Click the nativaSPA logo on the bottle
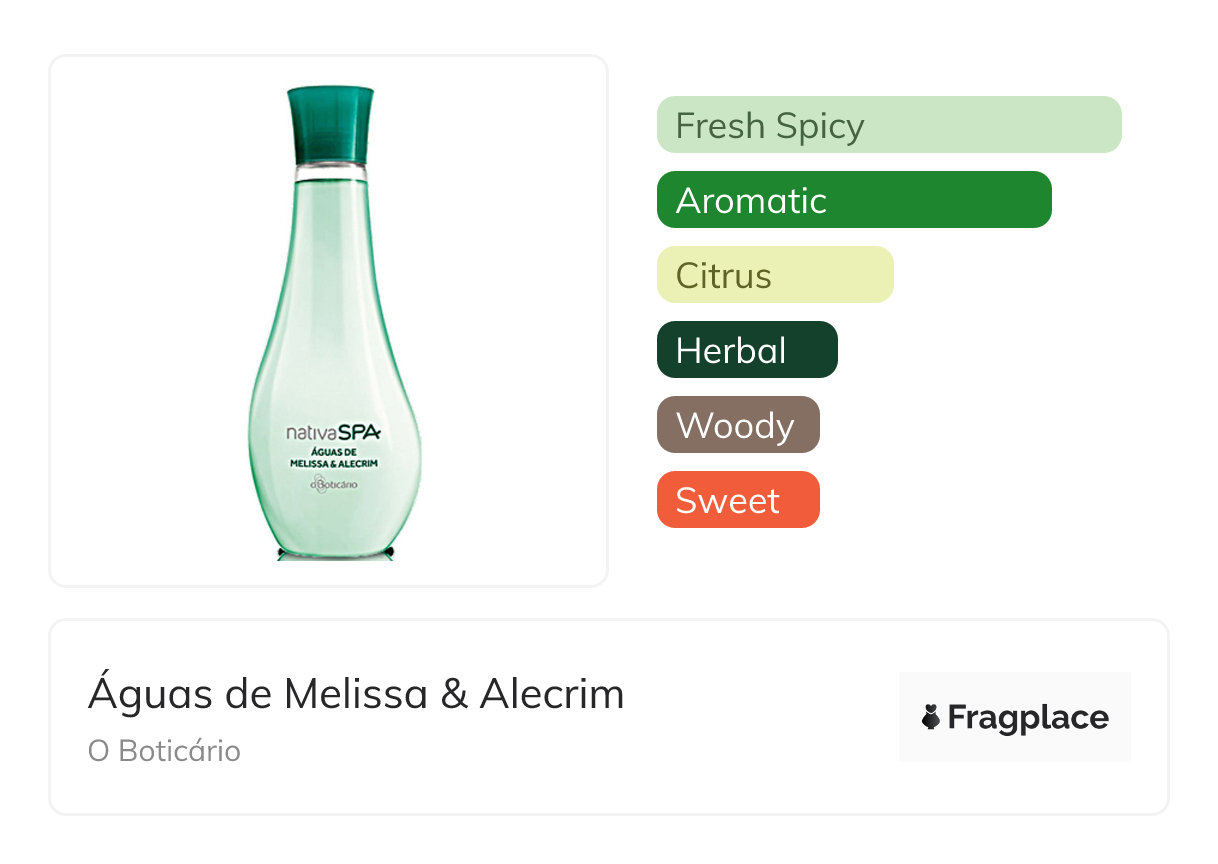This screenshot has width=1218, height=864. tap(333, 433)
